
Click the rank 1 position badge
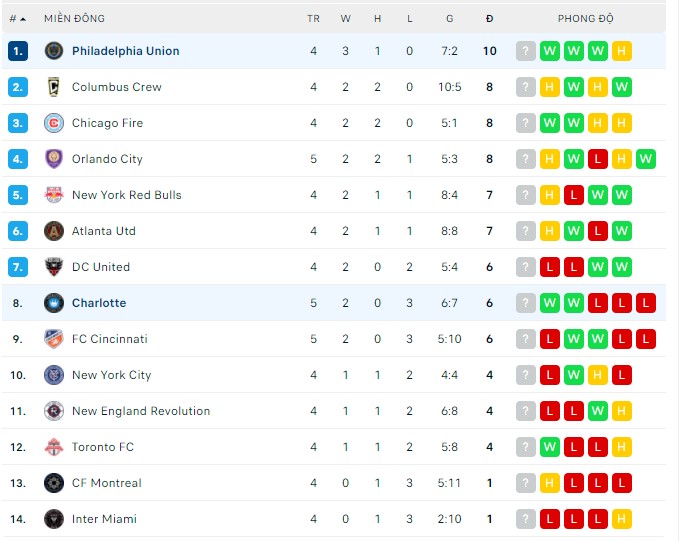click(x=18, y=51)
